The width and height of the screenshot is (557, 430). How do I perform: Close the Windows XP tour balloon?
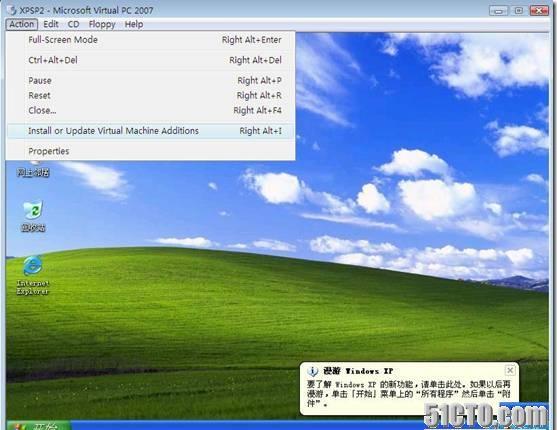(510, 370)
